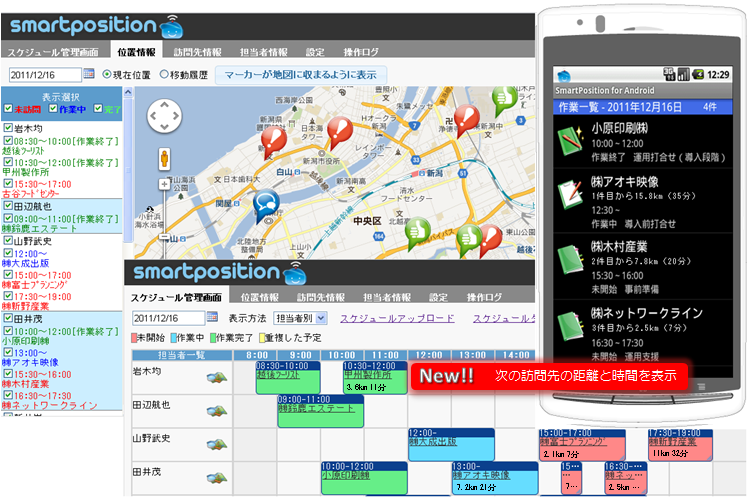Switch to 位置情報 tab in top window

[x=136, y=52]
